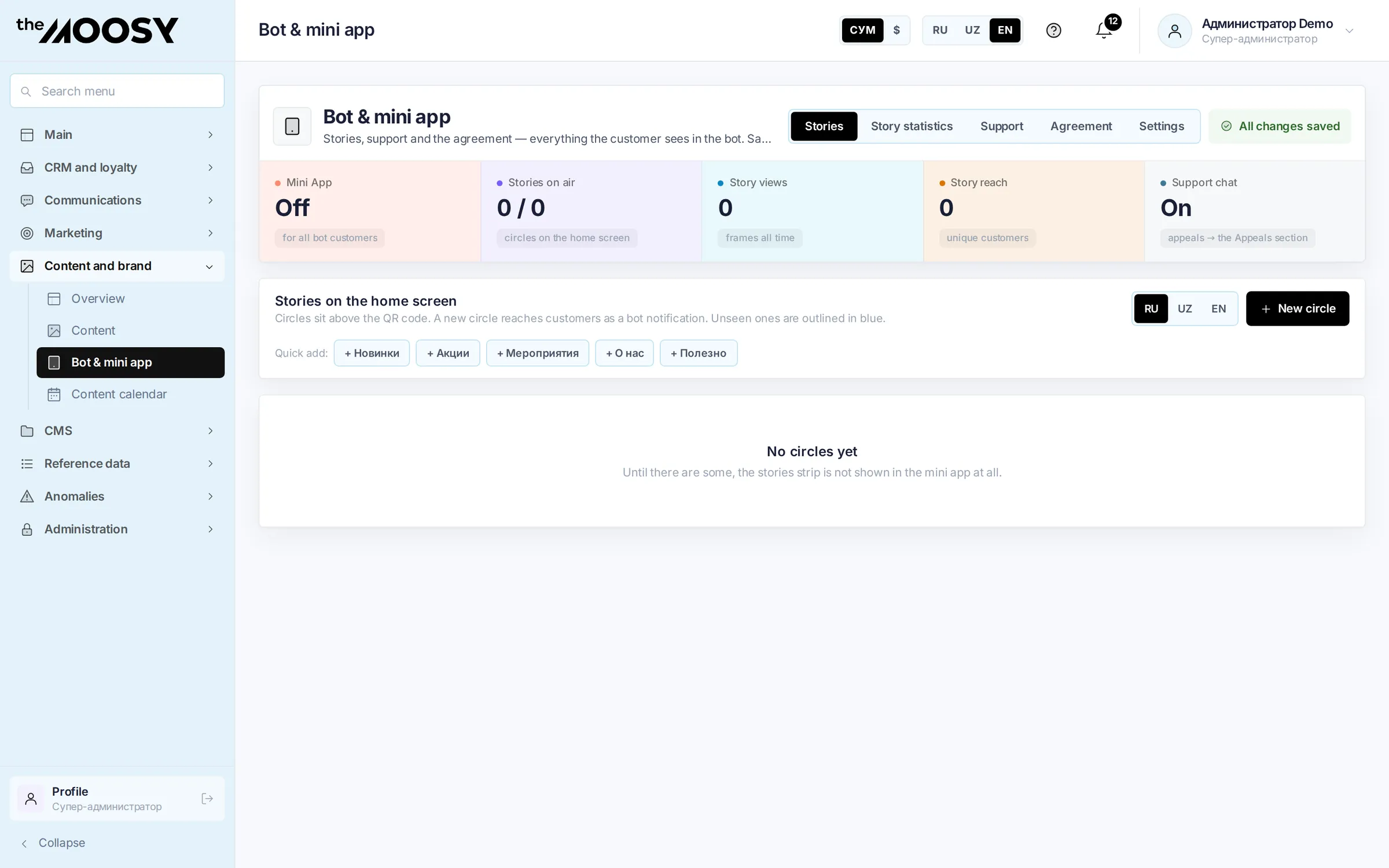The height and width of the screenshot is (868, 1389).
Task: Click the logout icon beside Profile
Action: (207, 799)
